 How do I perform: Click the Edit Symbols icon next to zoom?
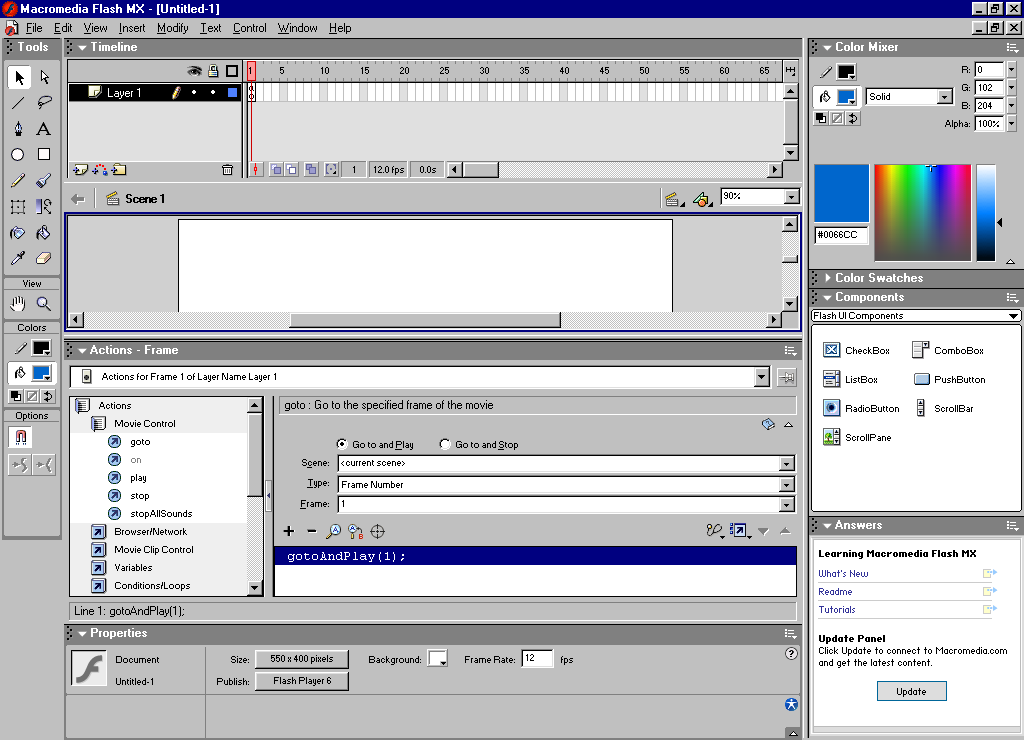tap(702, 199)
